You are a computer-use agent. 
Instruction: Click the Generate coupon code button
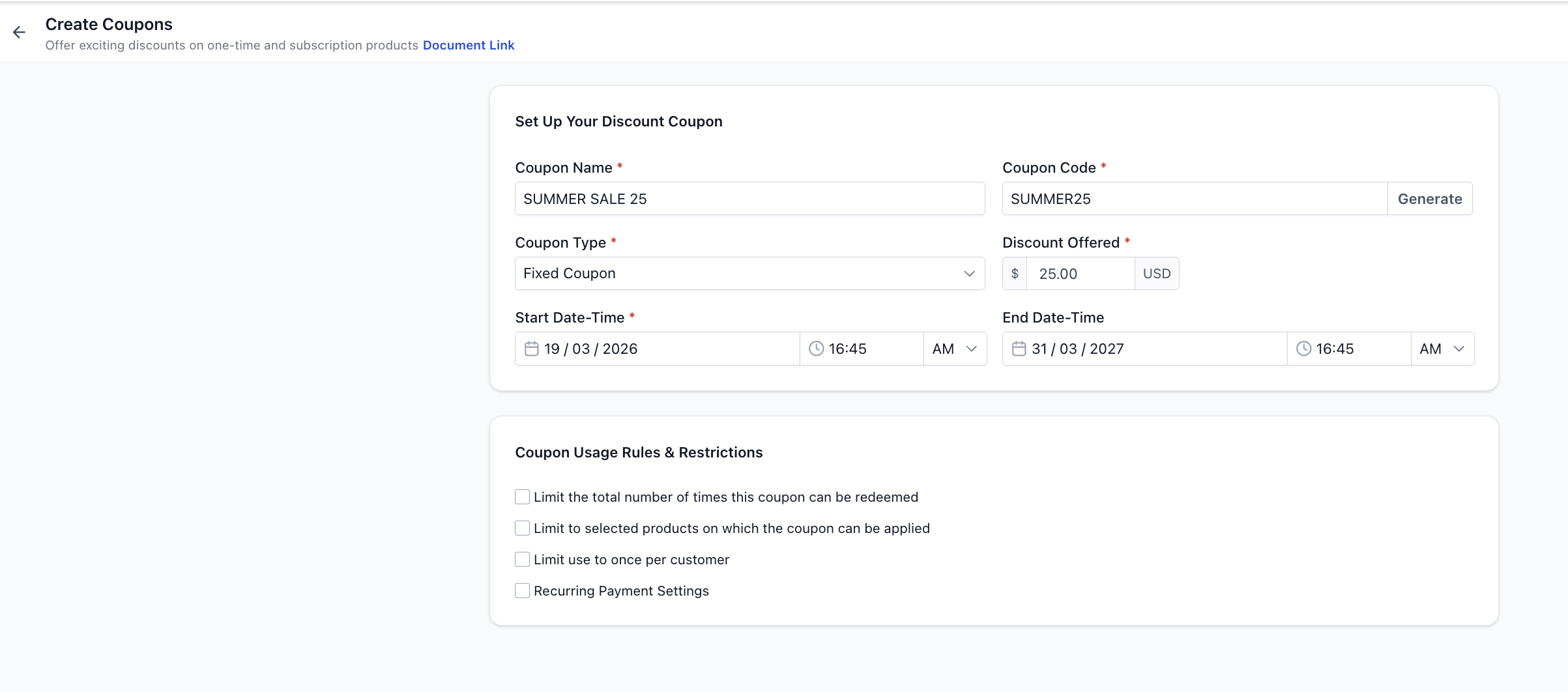coord(1430,199)
